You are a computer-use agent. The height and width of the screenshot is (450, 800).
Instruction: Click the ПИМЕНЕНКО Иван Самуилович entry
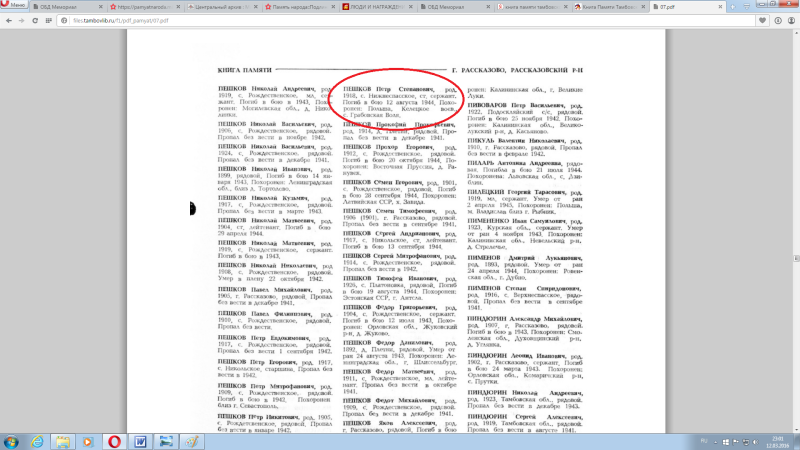(x=525, y=234)
